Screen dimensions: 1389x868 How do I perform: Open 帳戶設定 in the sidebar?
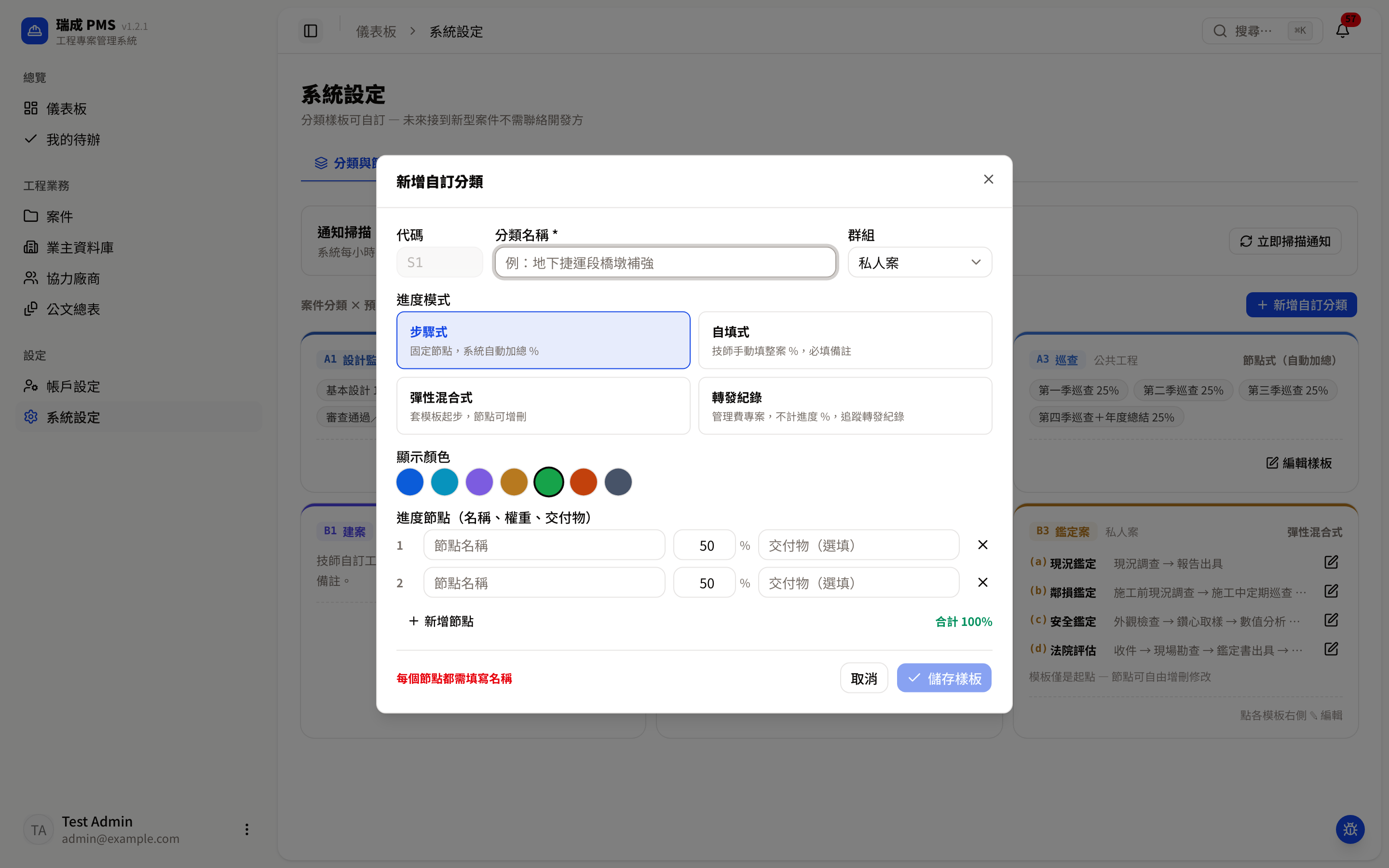click(x=139, y=386)
